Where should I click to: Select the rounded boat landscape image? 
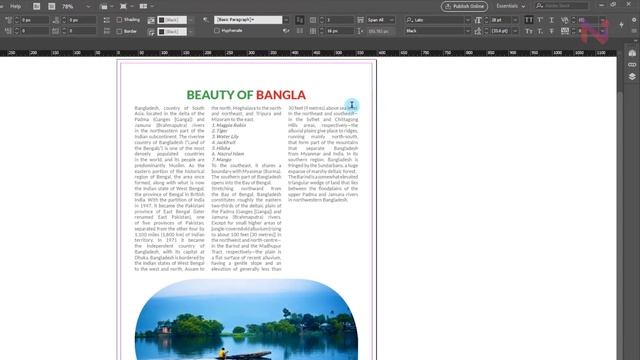247,319
